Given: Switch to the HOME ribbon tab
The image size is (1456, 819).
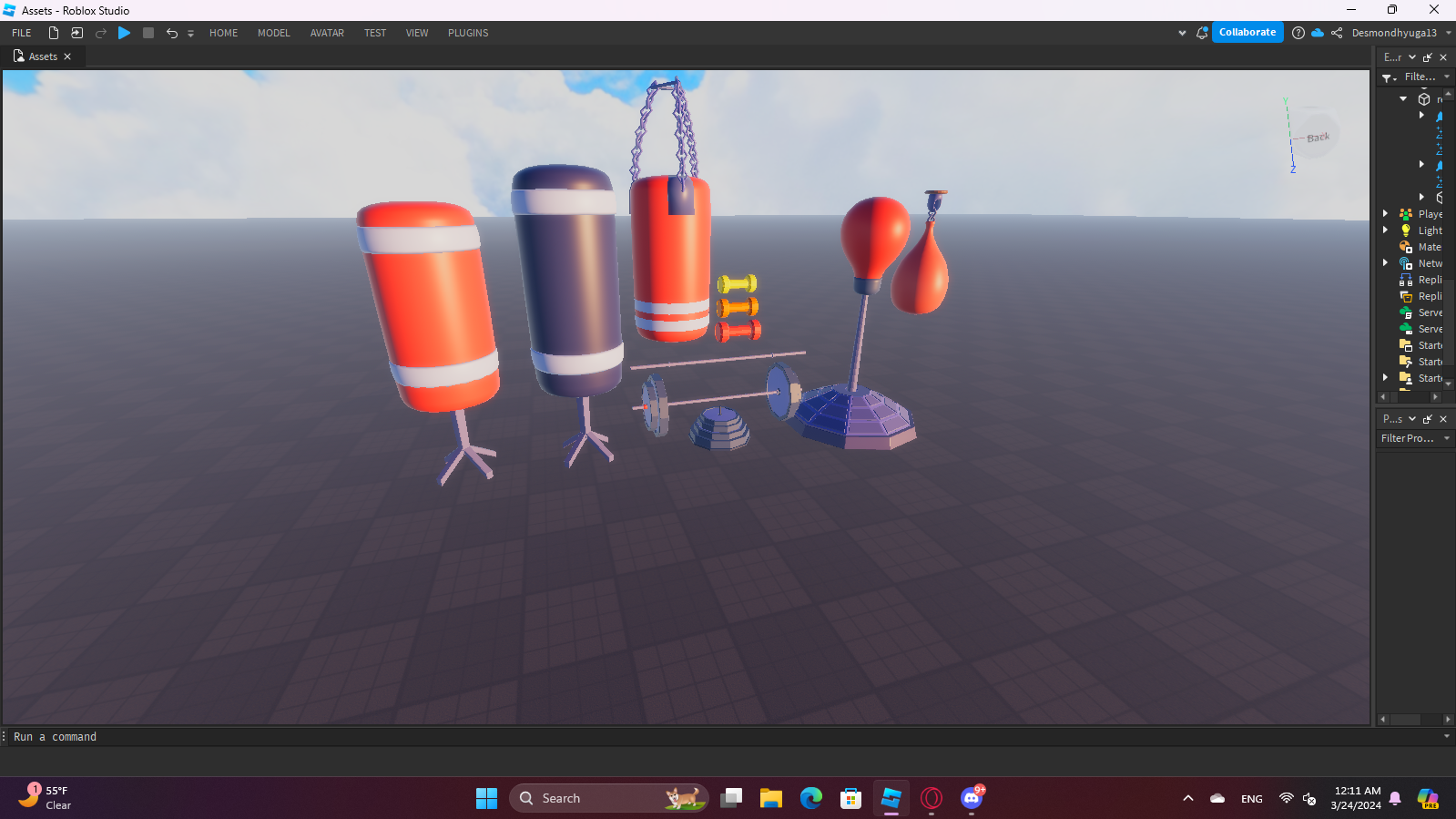Looking at the screenshot, I should (223, 33).
